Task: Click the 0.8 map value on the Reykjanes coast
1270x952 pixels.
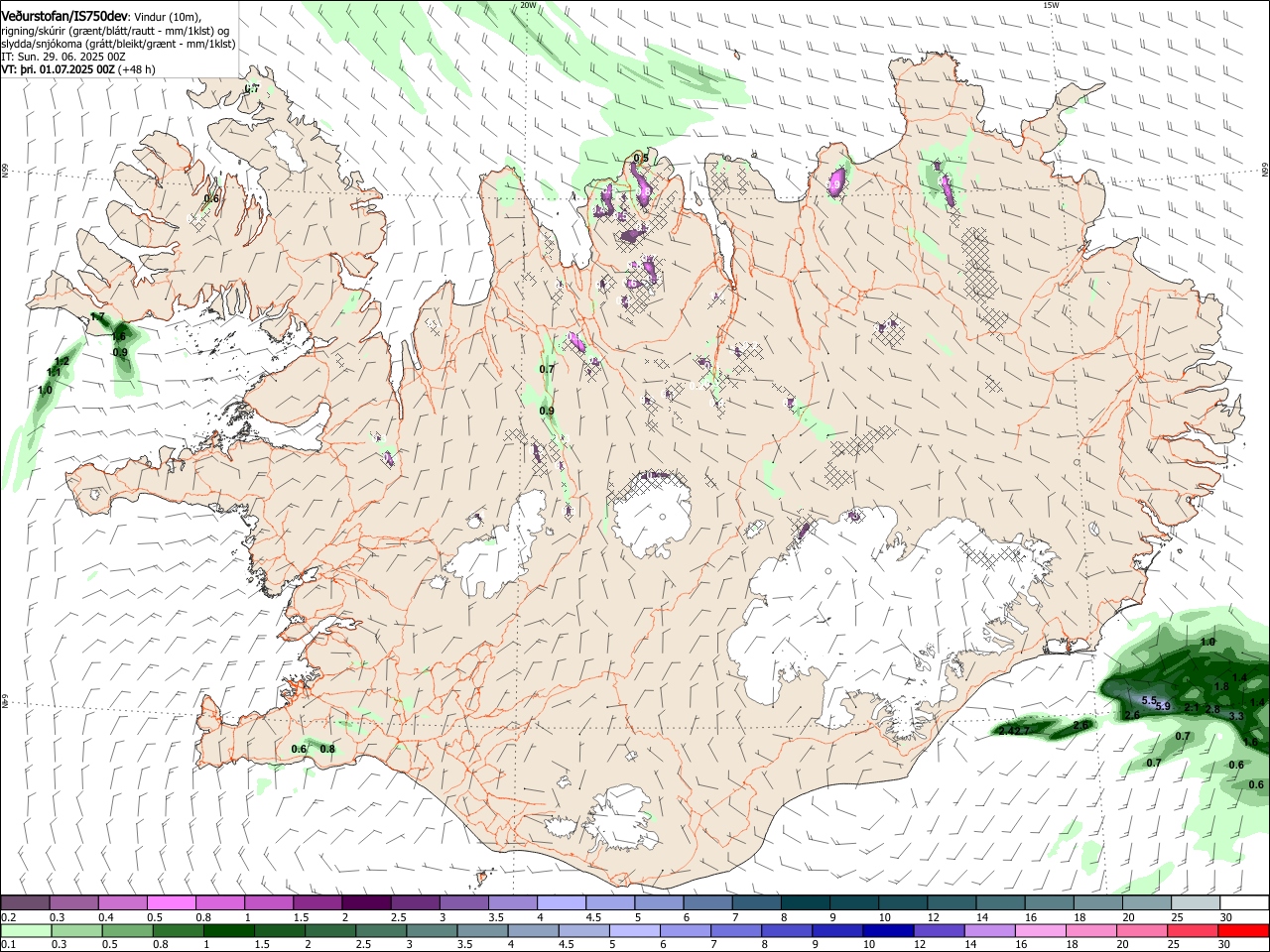Action: point(327,749)
